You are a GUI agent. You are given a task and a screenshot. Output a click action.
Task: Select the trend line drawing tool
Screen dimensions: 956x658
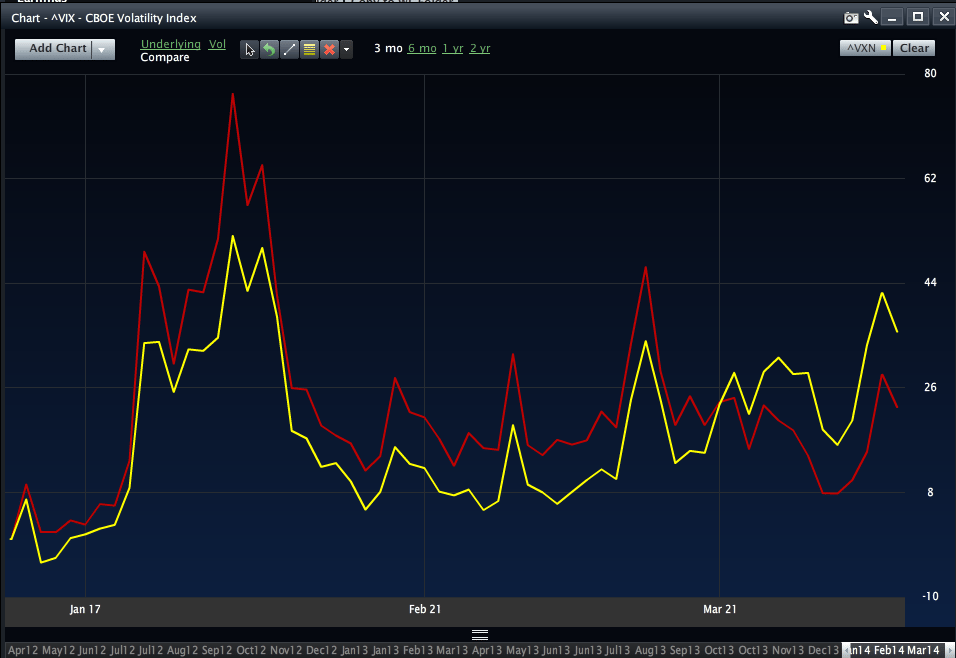(289, 49)
